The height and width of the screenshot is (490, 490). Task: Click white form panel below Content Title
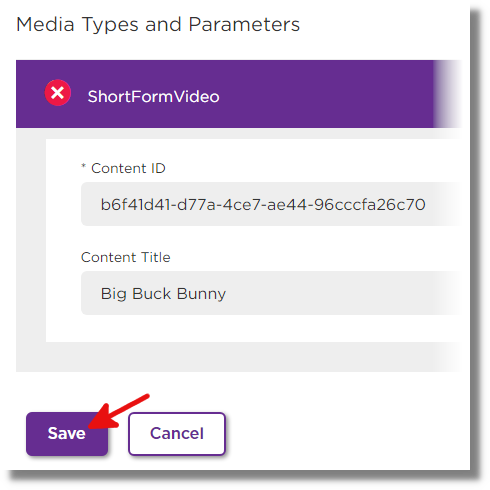[x=253, y=329]
